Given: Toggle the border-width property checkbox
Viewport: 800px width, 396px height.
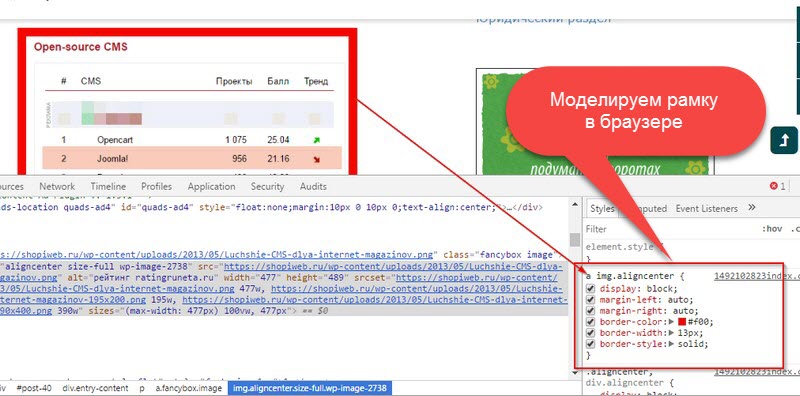Looking at the screenshot, I should click(x=591, y=333).
